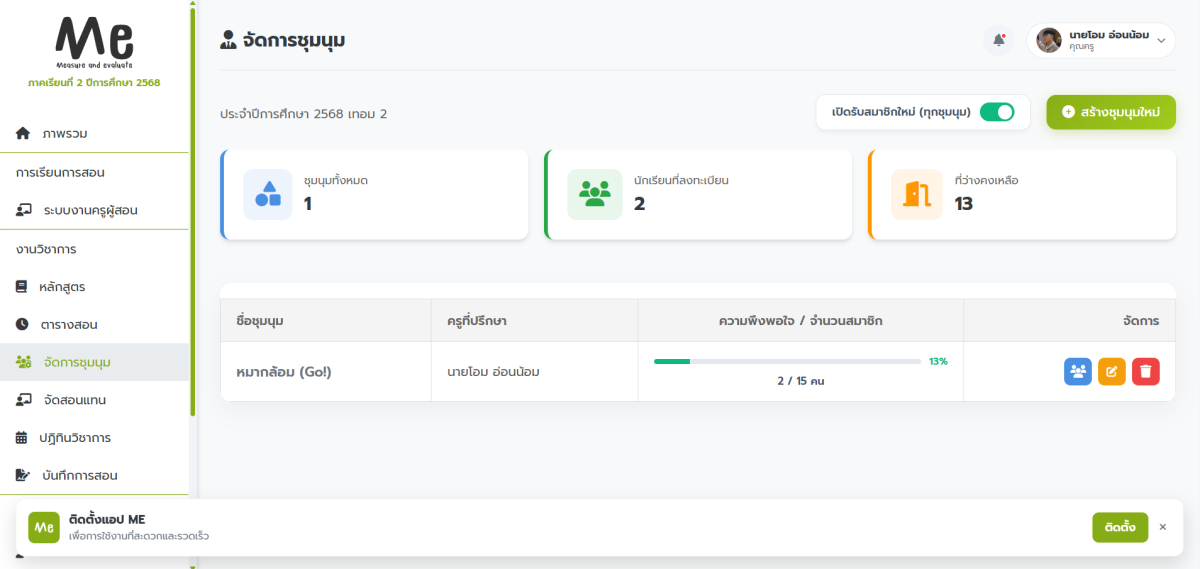The image size is (1200, 569).
Task: Click the ME logo in sidebar
Action: pos(94,42)
